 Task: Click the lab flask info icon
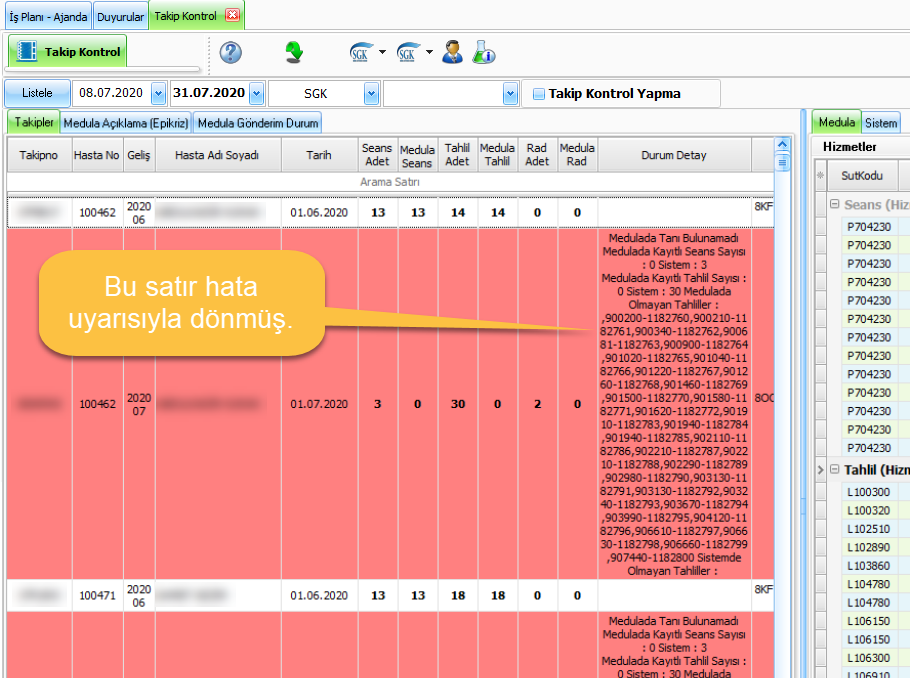(483, 52)
